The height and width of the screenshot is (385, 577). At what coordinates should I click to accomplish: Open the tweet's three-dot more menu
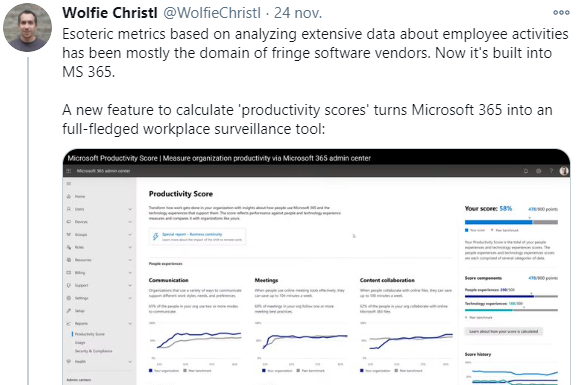(x=561, y=13)
